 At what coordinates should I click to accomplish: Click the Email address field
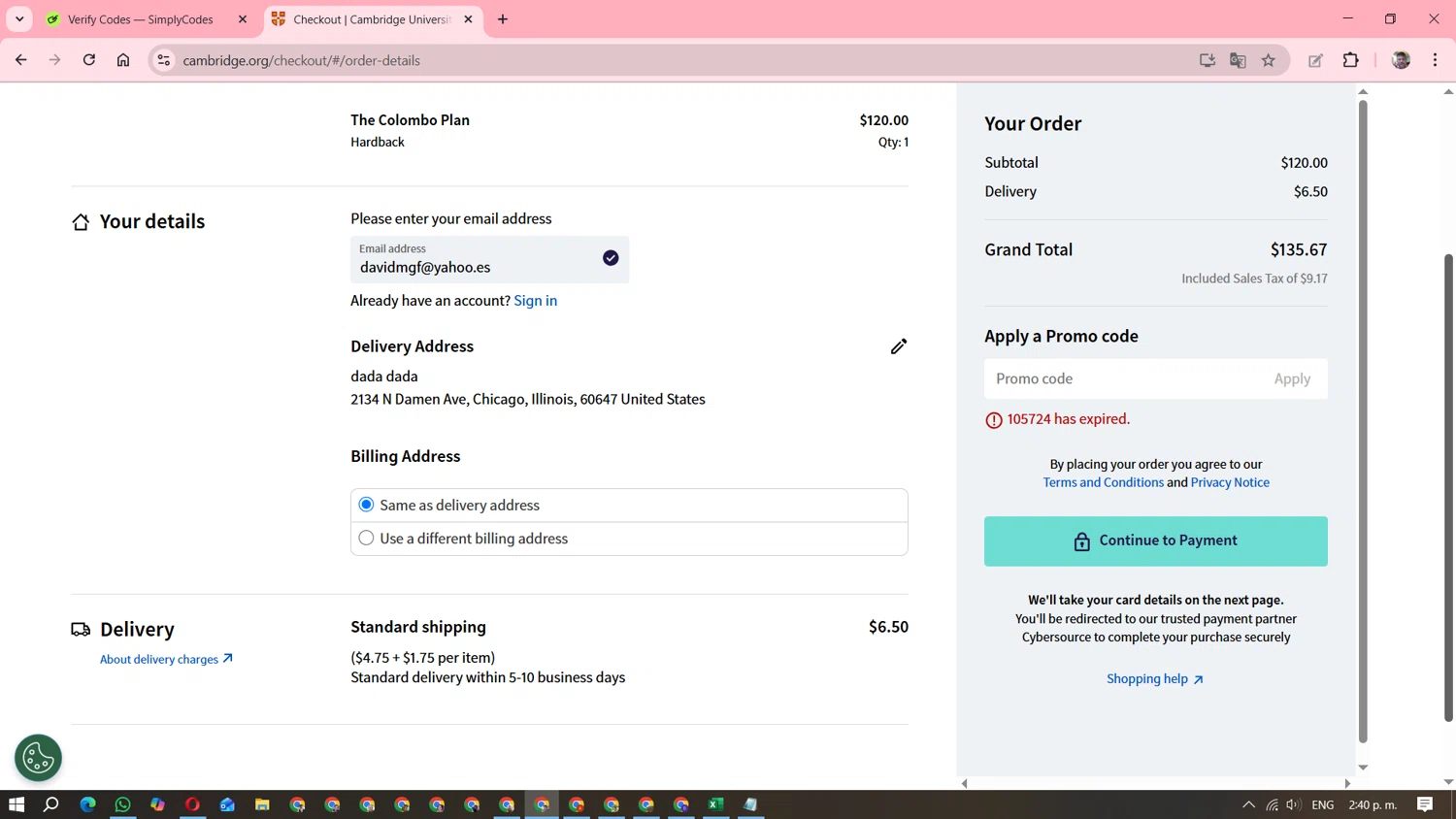(x=489, y=260)
